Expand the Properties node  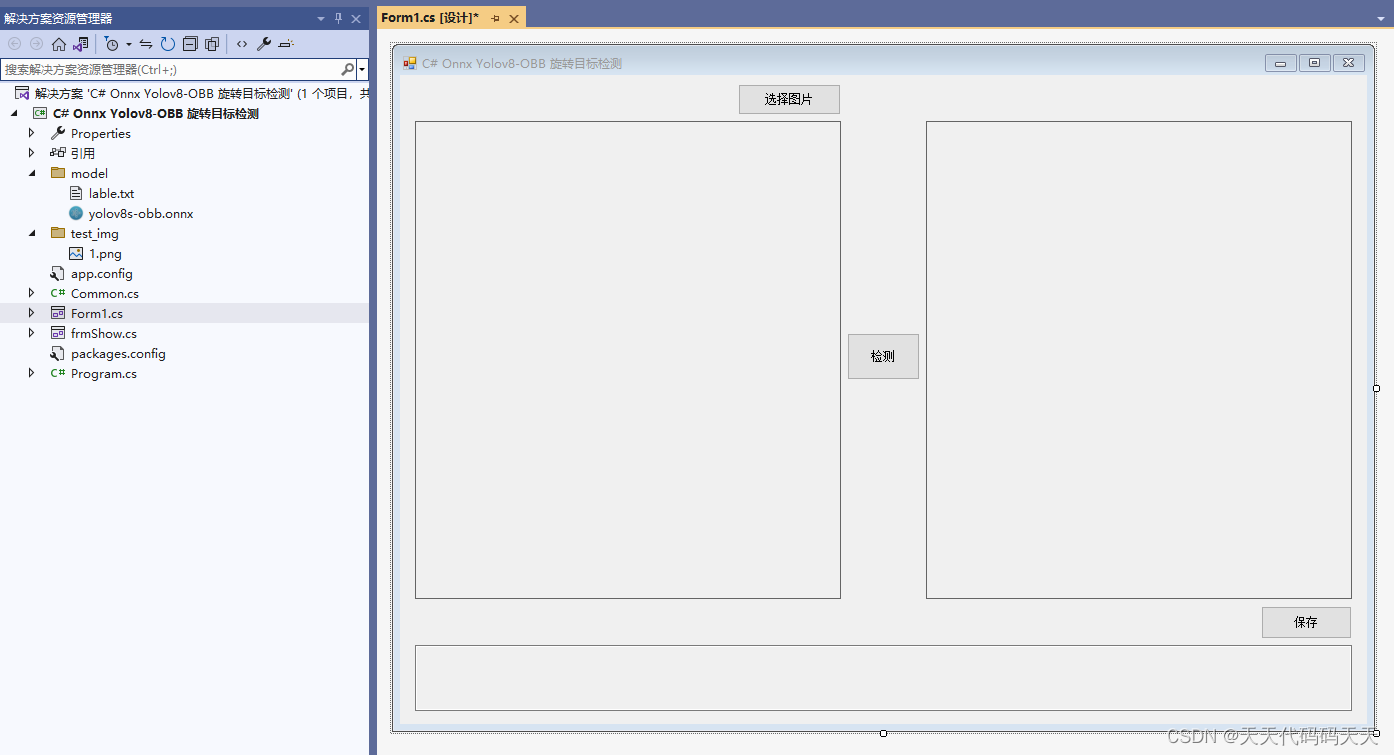(x=32, y=133)
